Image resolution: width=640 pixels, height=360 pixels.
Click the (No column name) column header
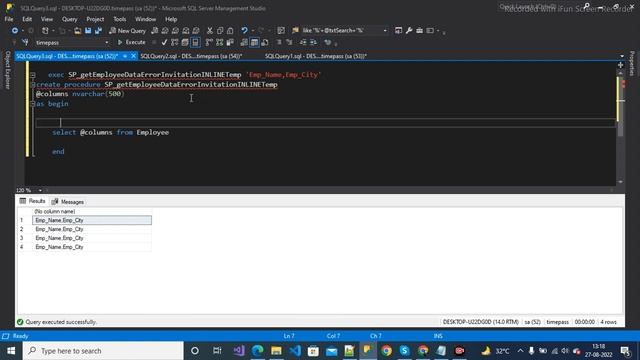pyautogui.click(x=92, y=211)
